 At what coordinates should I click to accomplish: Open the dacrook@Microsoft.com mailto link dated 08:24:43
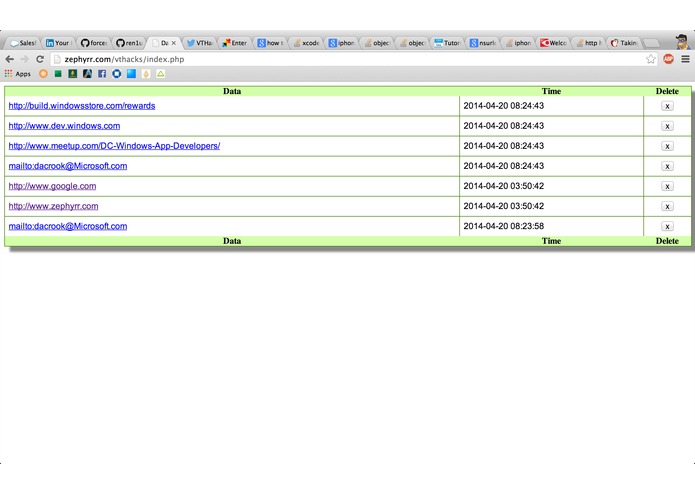[68, 166]
